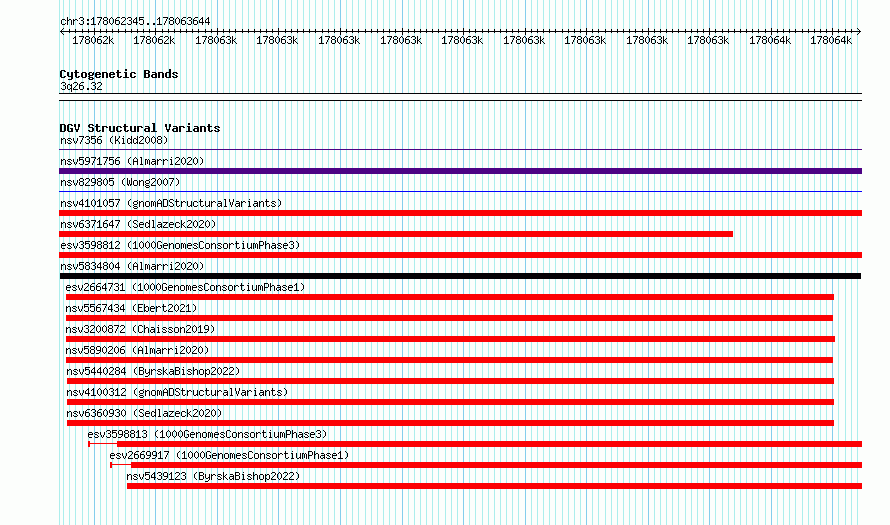Select the red bar under nsv5890206
This screenshot has height=525, width=890.
point(449,360)
